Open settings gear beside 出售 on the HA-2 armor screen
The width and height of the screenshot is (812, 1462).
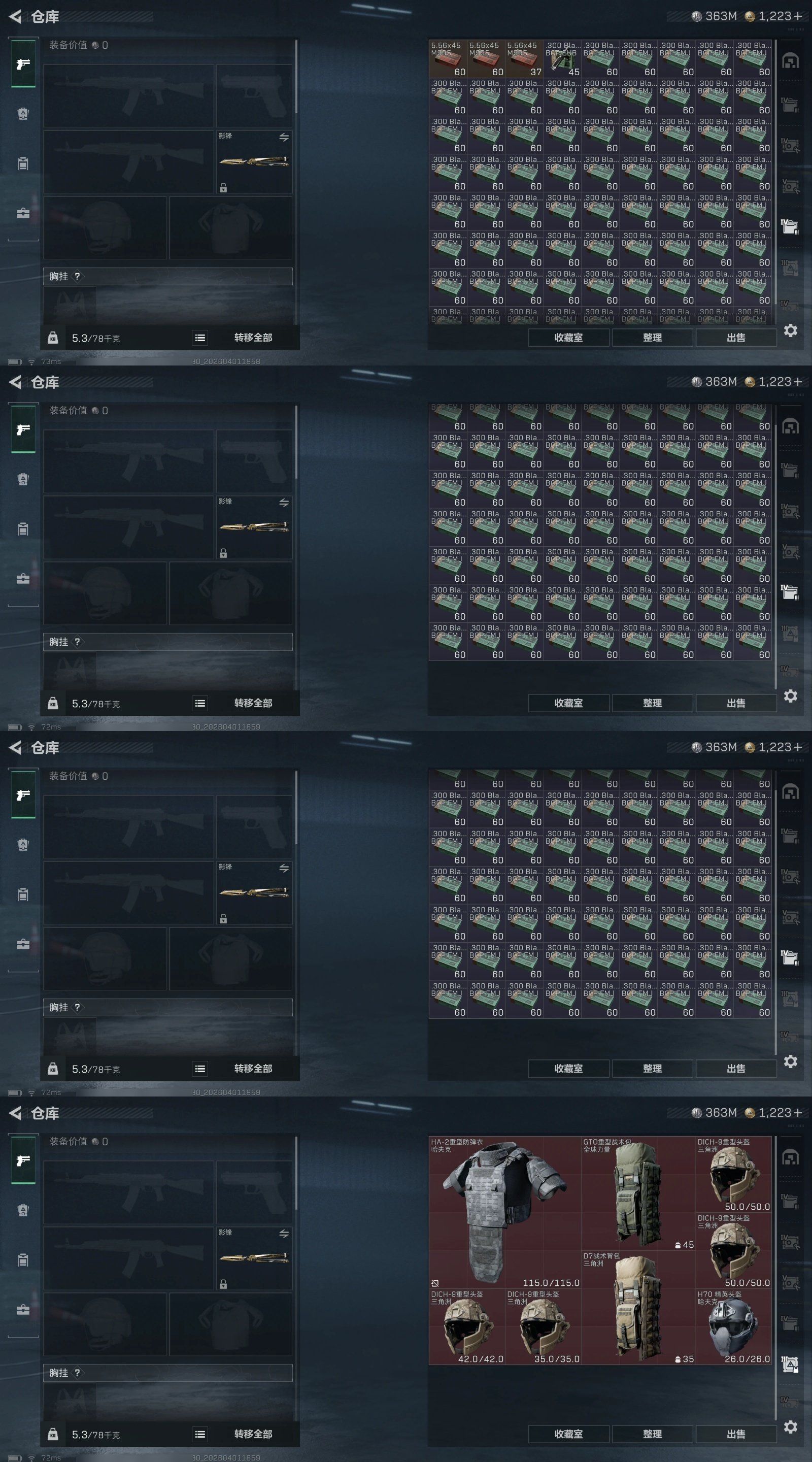point(791,1426)
